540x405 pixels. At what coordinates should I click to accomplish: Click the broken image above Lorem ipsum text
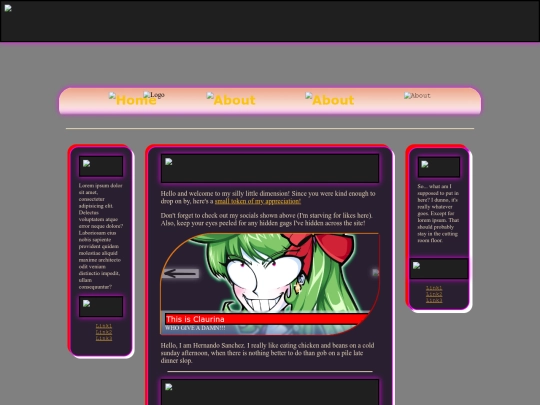point(101,166)
